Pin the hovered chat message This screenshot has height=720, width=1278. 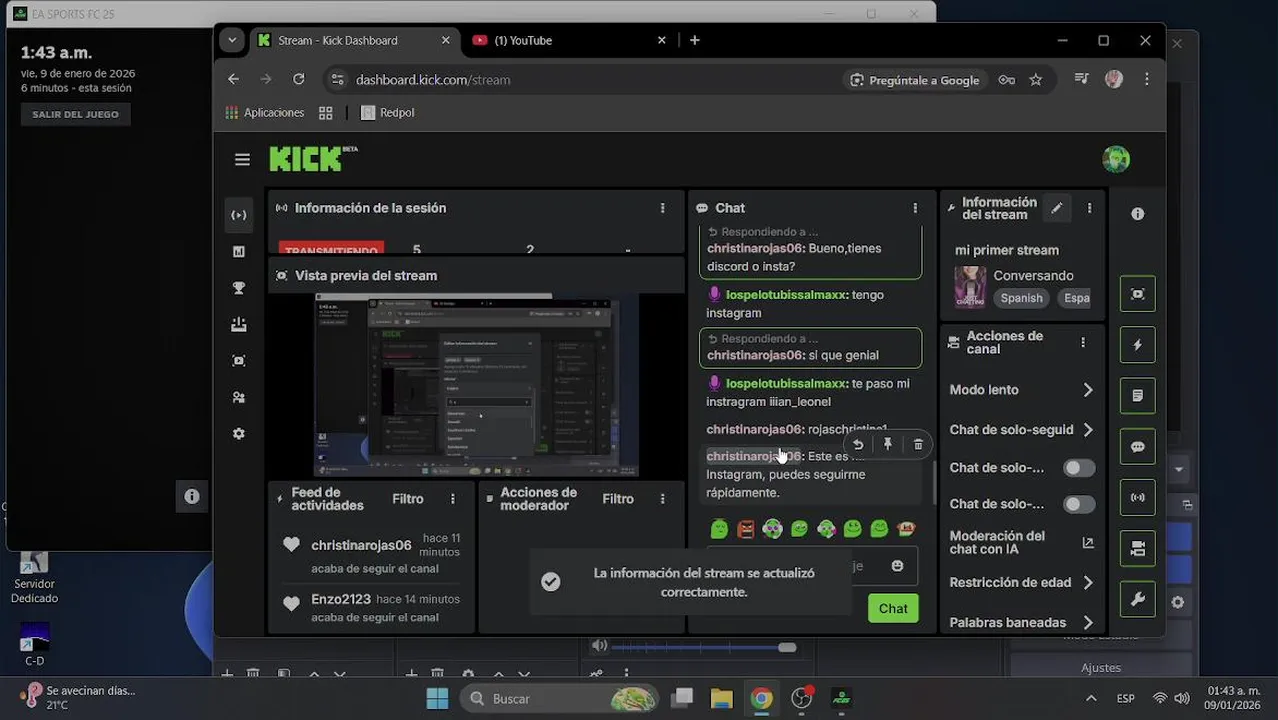coord(887,445)
